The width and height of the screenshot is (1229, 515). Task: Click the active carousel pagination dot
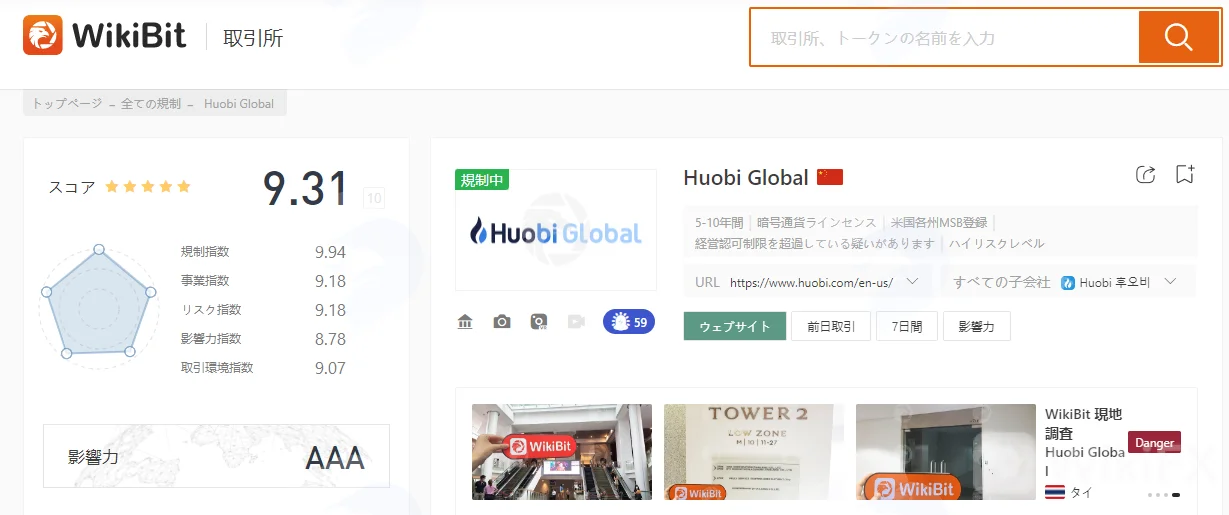tap(1176, 495)
